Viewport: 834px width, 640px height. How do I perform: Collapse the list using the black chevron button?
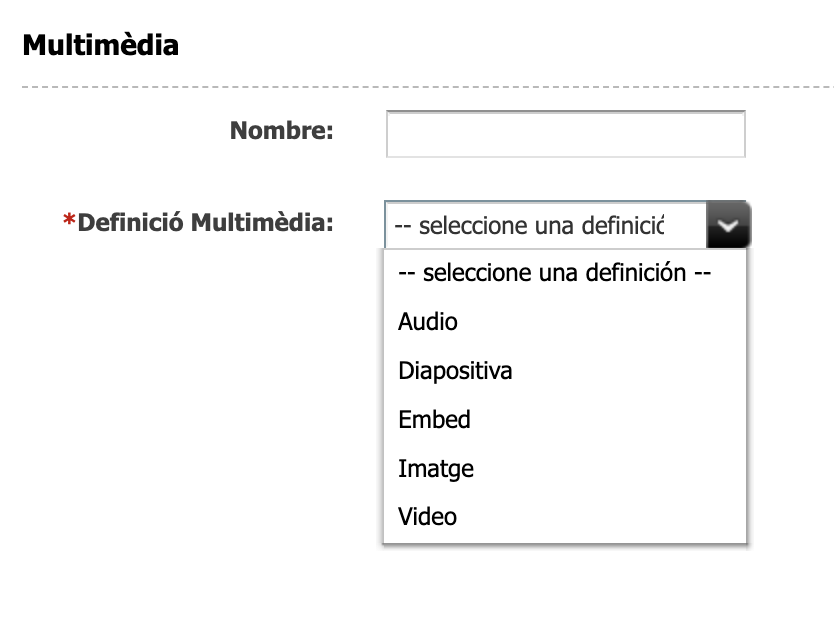(x=729, y=225)
